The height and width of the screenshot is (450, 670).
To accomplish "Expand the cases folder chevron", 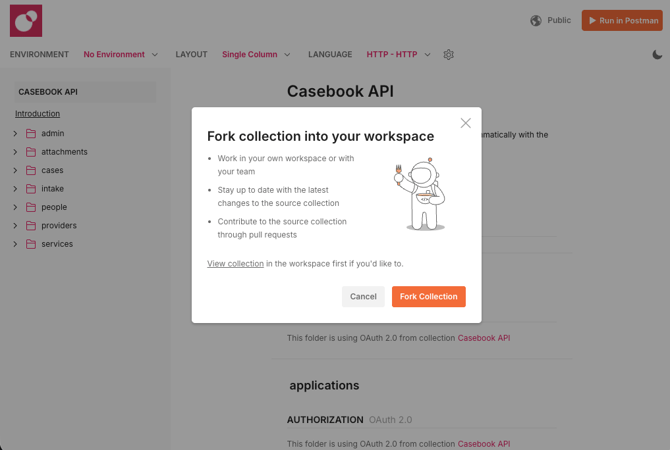I will (15, 171).
